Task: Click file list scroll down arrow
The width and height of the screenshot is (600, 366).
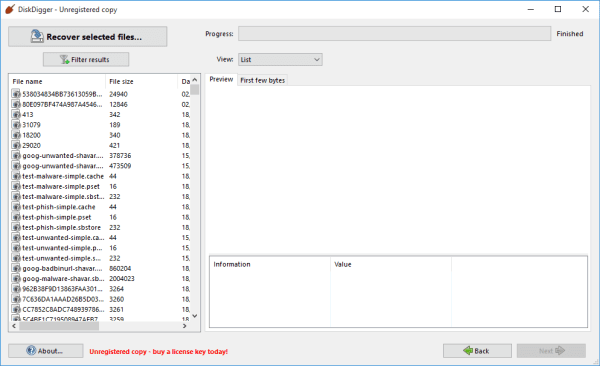Action: click(195, 316)
